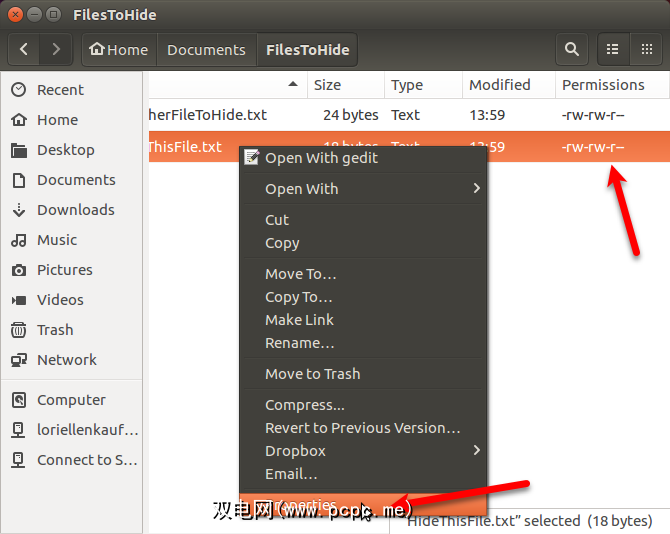Open Downloads folder in sidebar
This screenshot has height=534, width=670.
click(75, 210)
